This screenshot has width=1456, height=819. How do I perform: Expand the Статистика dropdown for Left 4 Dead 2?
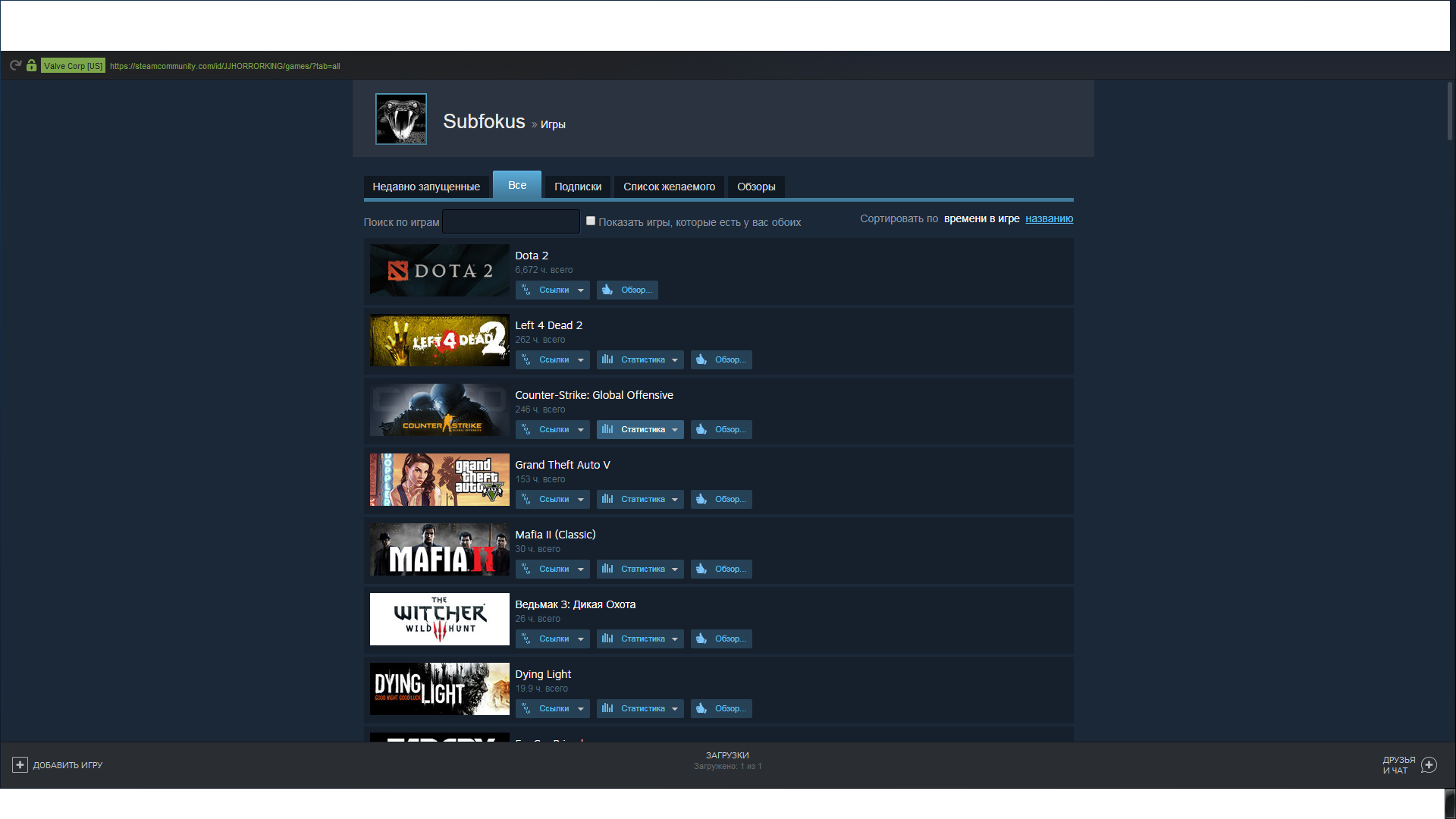click(640, 359)
